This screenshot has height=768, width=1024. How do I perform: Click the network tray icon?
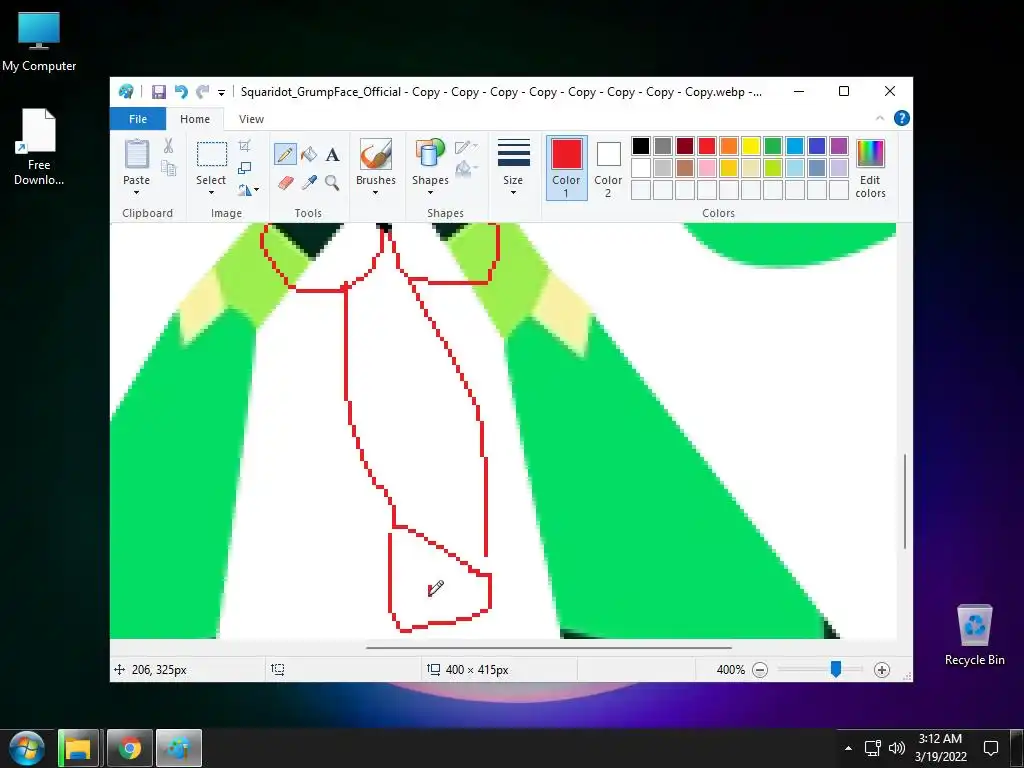[872, 748]
